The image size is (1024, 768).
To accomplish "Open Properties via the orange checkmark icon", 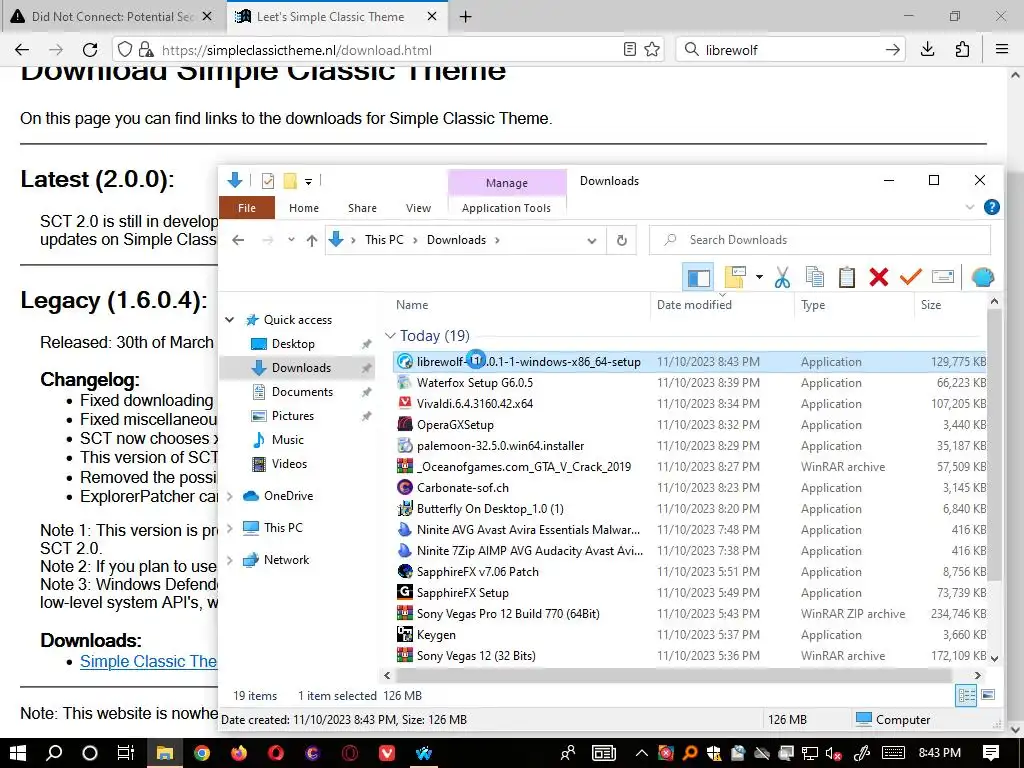I will tap(910, 278).
